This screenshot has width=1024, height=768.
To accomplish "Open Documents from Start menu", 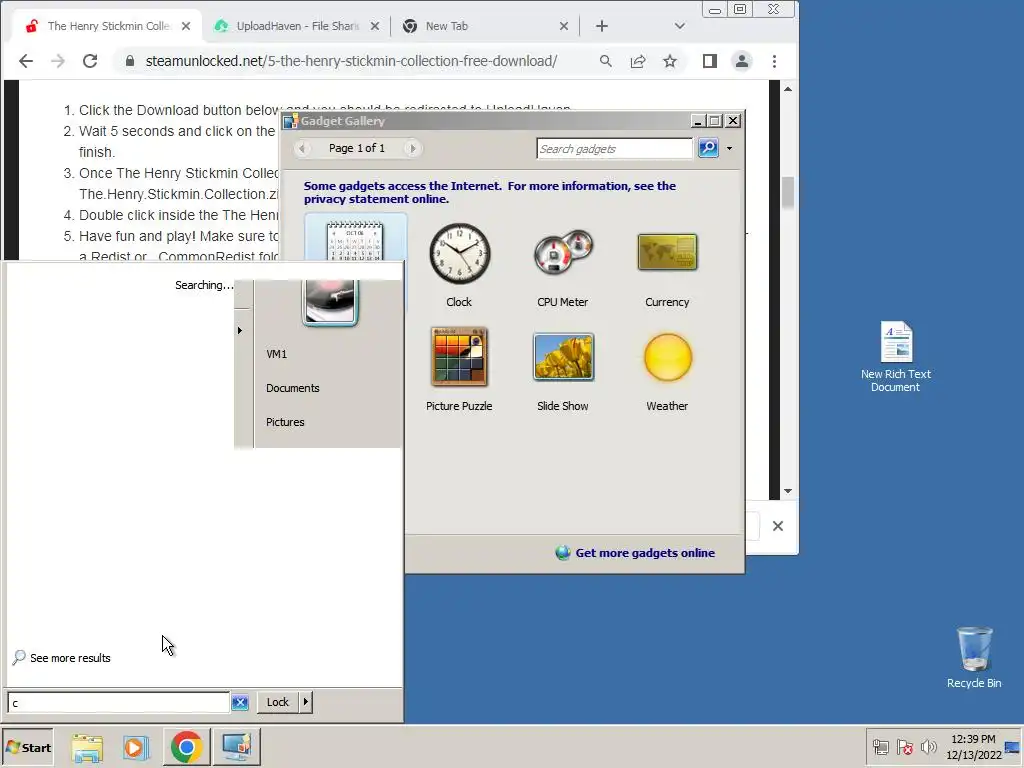I will pyautogui.click(x=293, y=388).
